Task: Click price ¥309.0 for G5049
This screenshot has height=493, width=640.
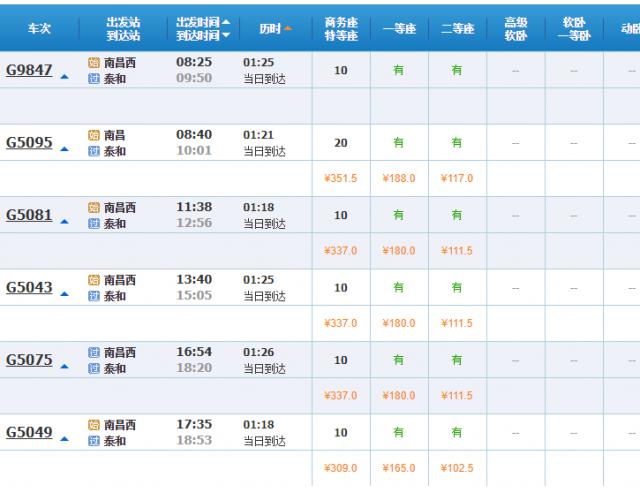Action: [340, 468]
